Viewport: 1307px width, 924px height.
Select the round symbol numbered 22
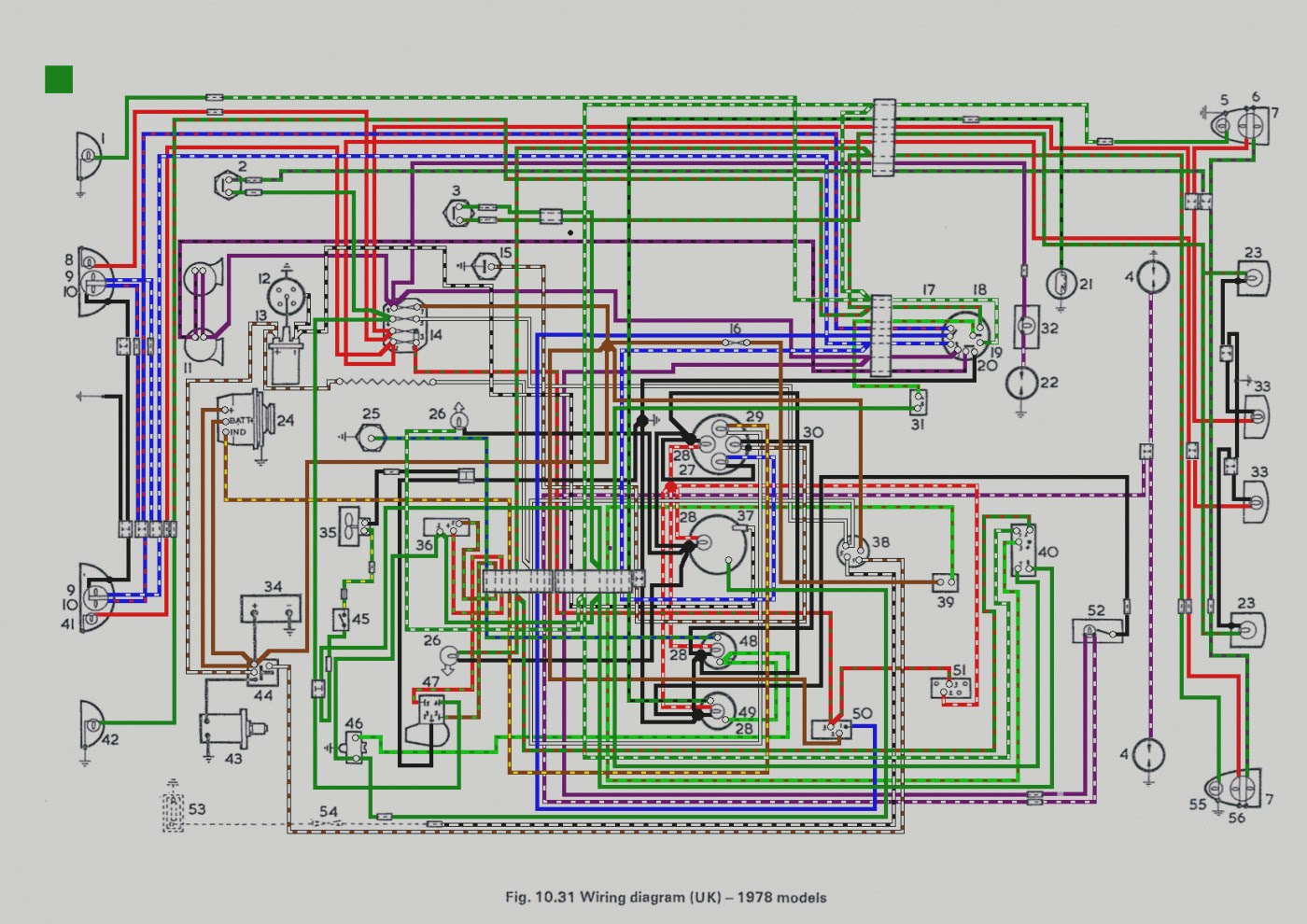[1022, 383]
